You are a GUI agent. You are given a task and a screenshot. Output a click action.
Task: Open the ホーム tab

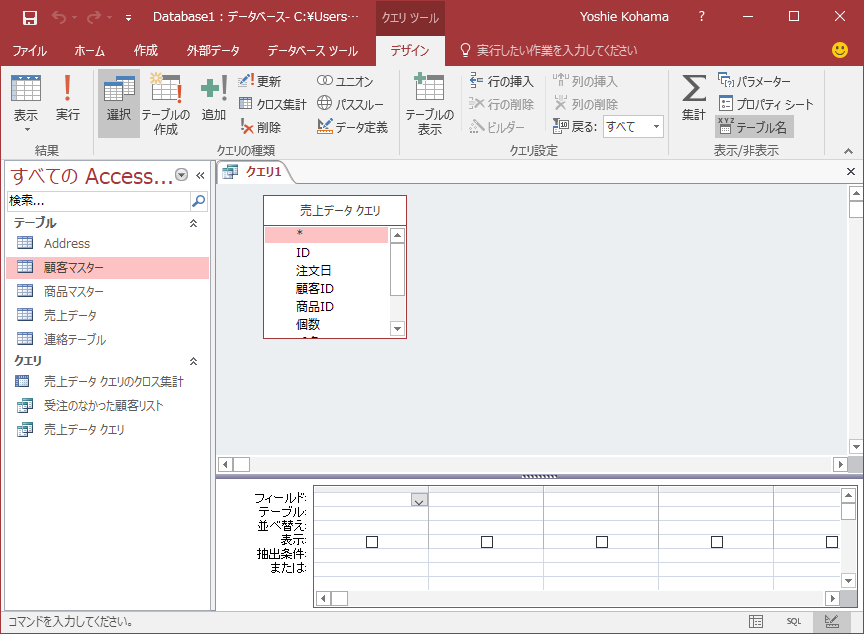(x=89, y=51)
